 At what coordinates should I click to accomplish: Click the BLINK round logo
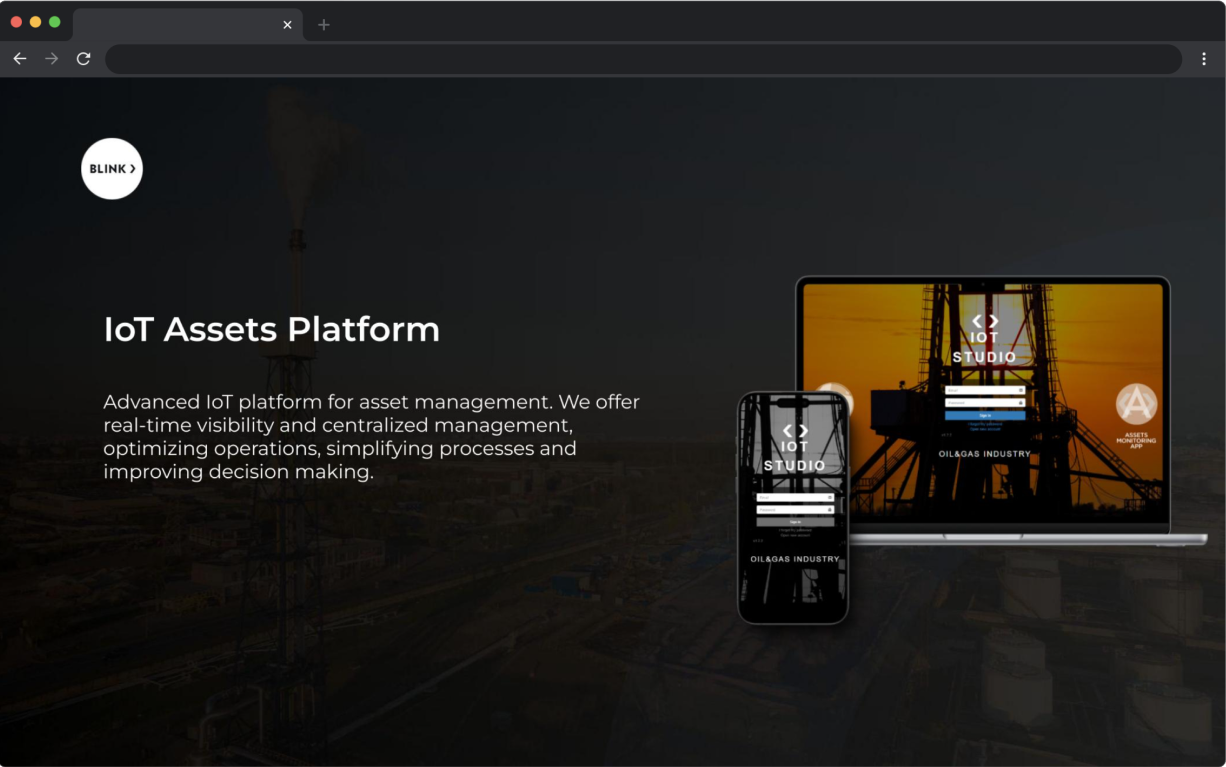[x=112, y=169]
